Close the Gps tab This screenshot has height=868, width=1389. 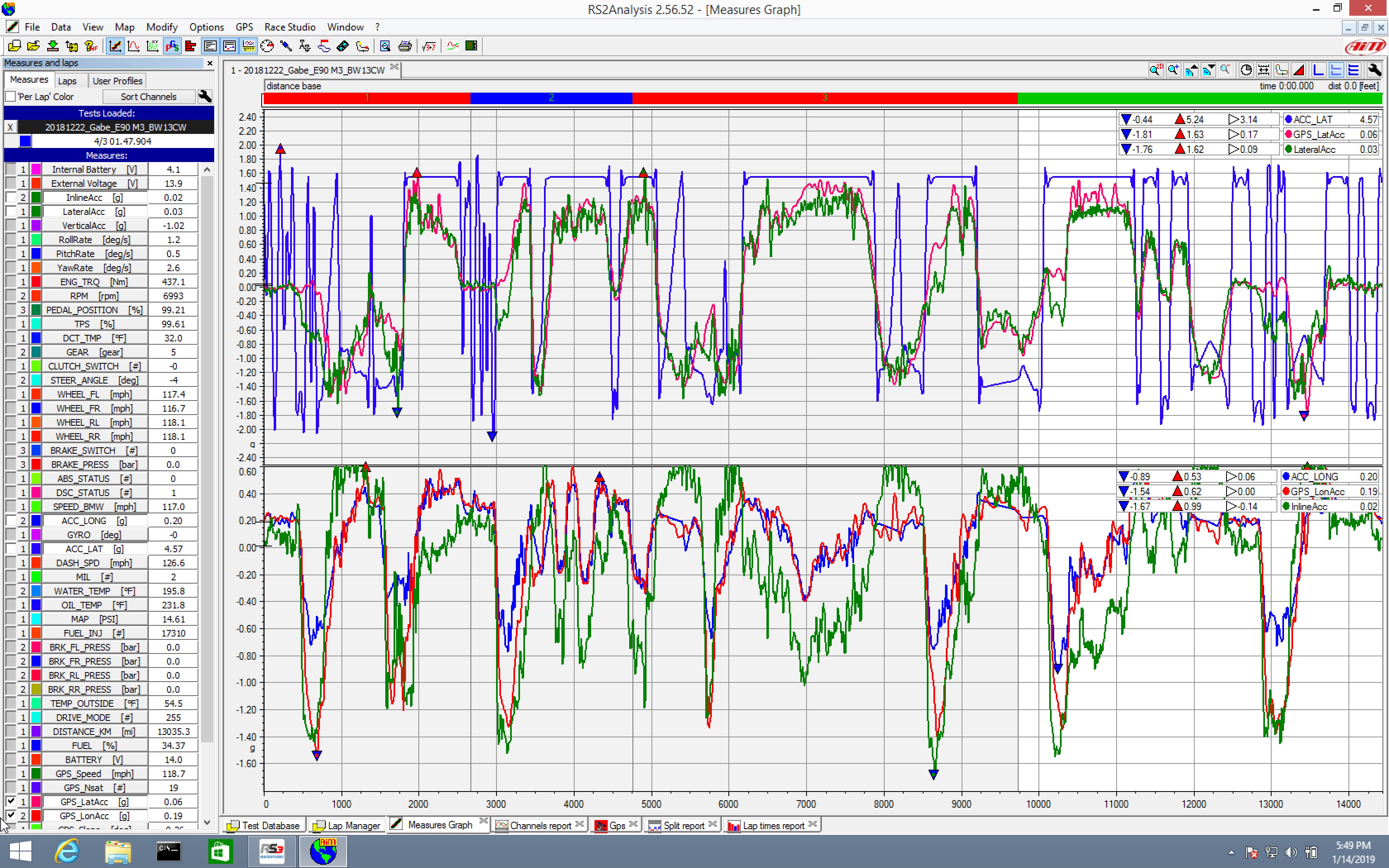633,824
